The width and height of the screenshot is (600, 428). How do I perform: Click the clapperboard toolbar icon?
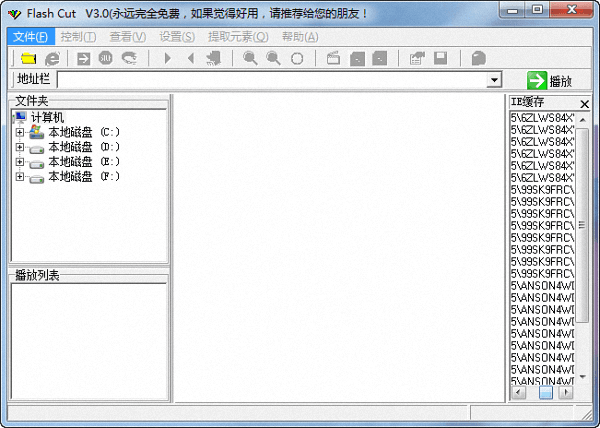coord(333,58)
